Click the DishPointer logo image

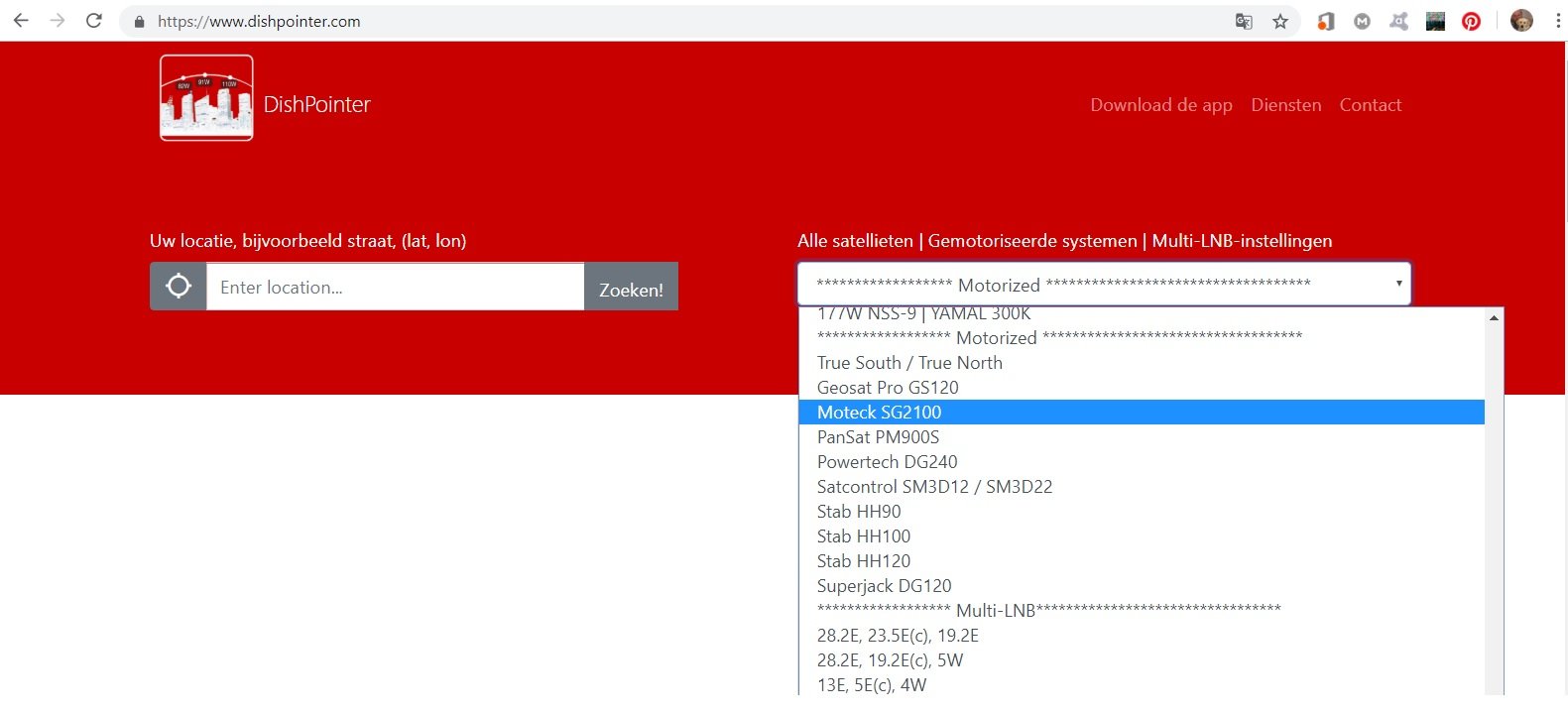pos(206,97)
